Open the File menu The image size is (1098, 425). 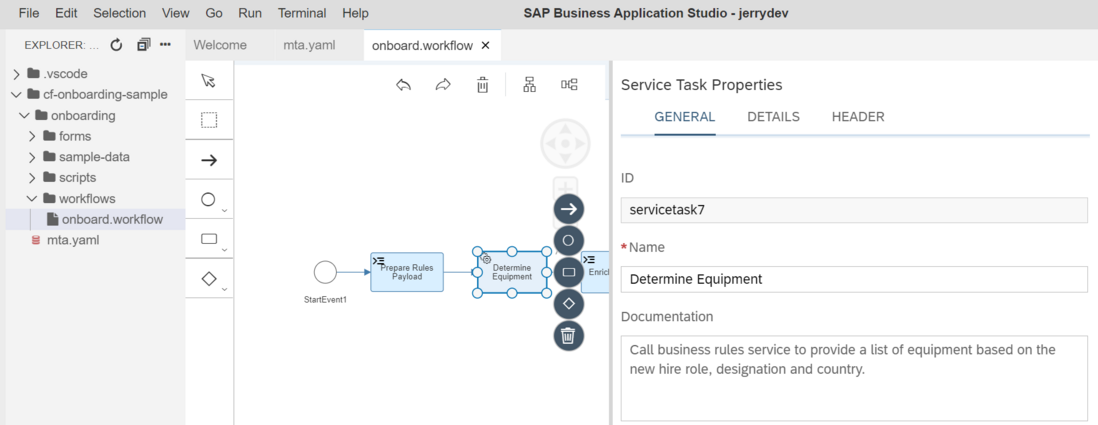click(x=29, y=13)
